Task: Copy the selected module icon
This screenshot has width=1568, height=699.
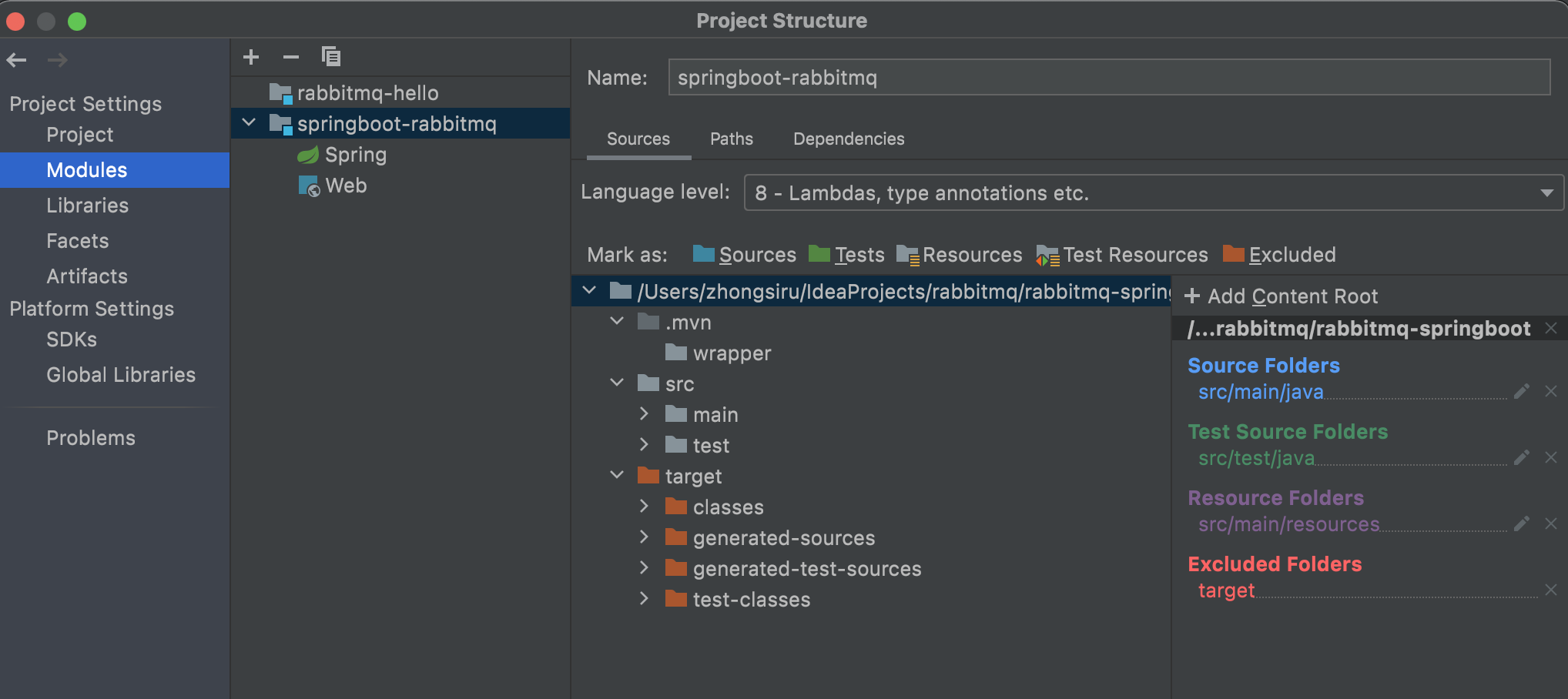Action: click(x=331, y=57)
